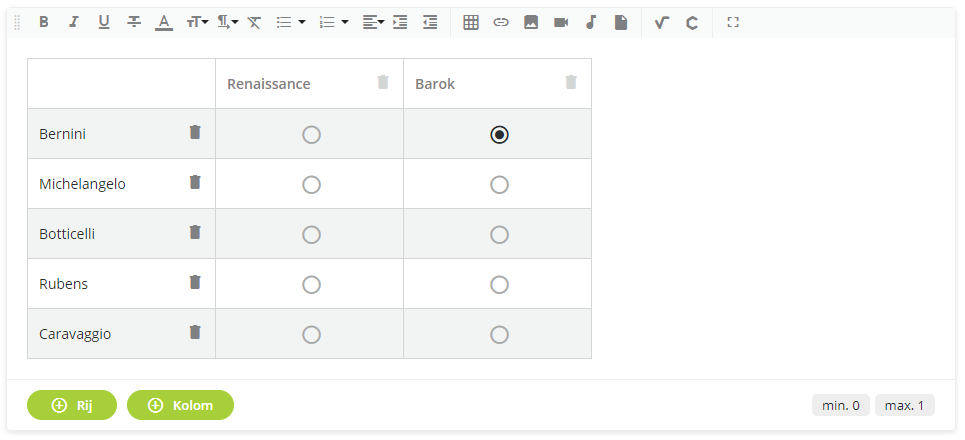Image resolution: width=965 pixels, height=440 pixels.
Task: Click the insert link icon
Action: tap(501, 22)
